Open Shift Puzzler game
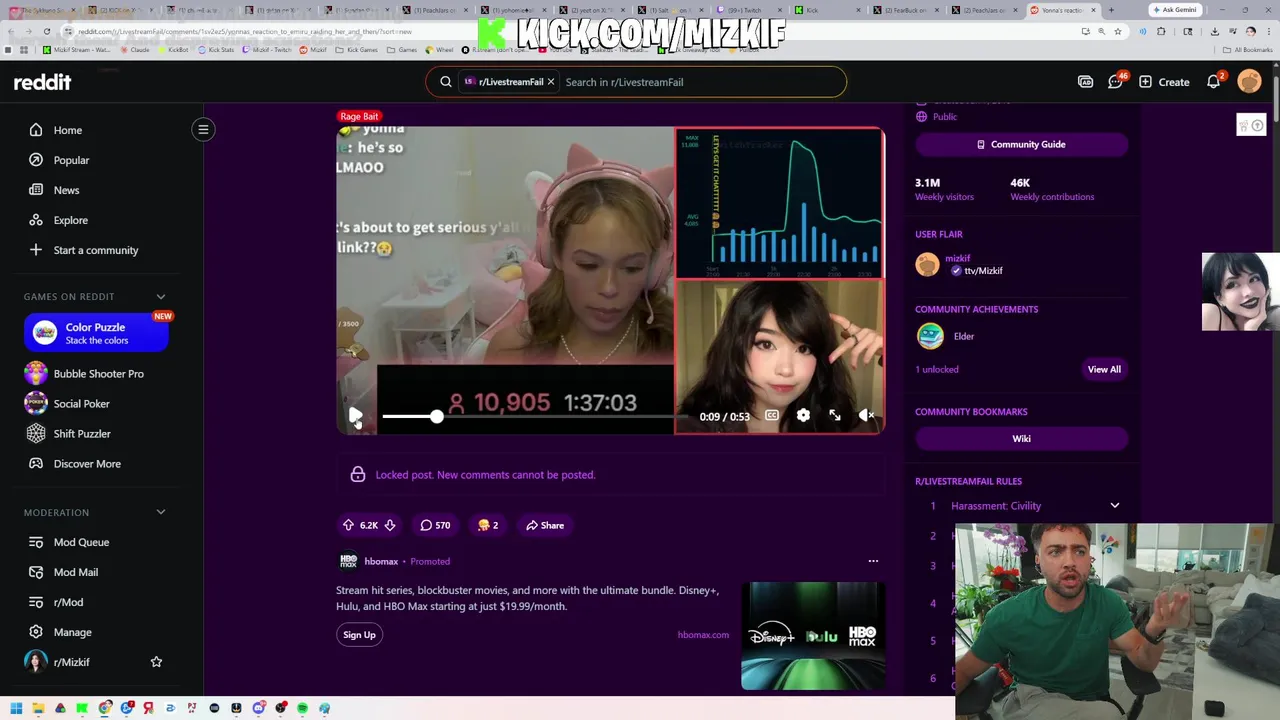Image resolution: width=1280 pixels, height=720 pixels. (x=82, y=434)
